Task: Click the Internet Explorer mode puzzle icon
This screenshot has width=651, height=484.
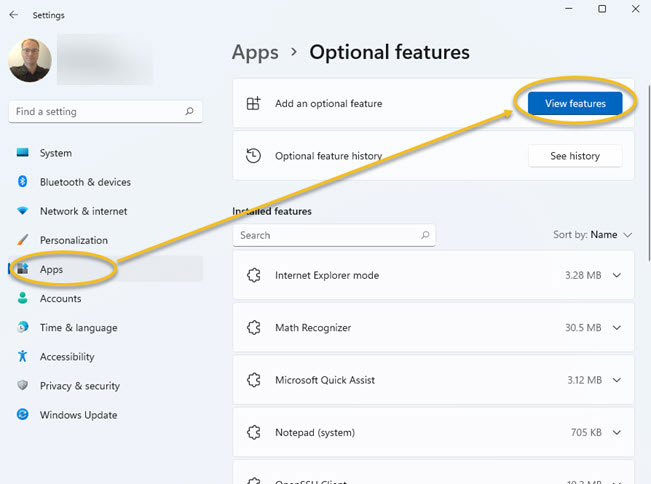Action: coord(253,275)
